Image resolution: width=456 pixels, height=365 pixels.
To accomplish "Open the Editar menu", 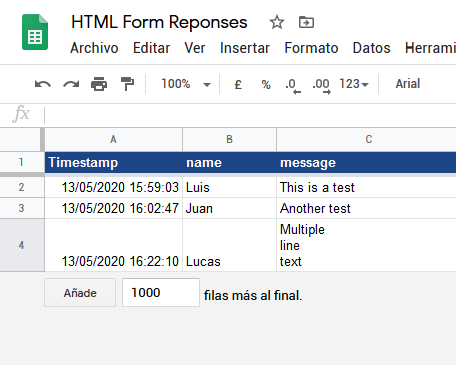I will click(x=151, y=48).
